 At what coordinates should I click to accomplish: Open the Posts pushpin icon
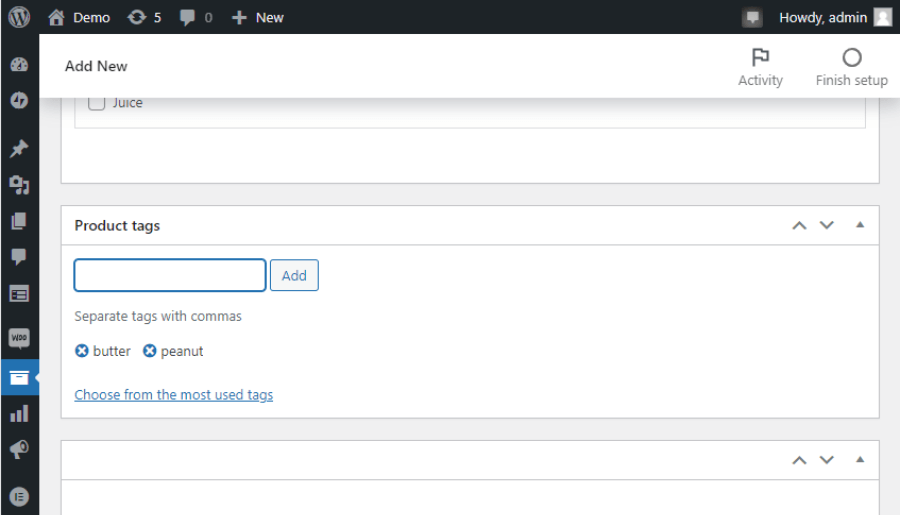point(19,148)
